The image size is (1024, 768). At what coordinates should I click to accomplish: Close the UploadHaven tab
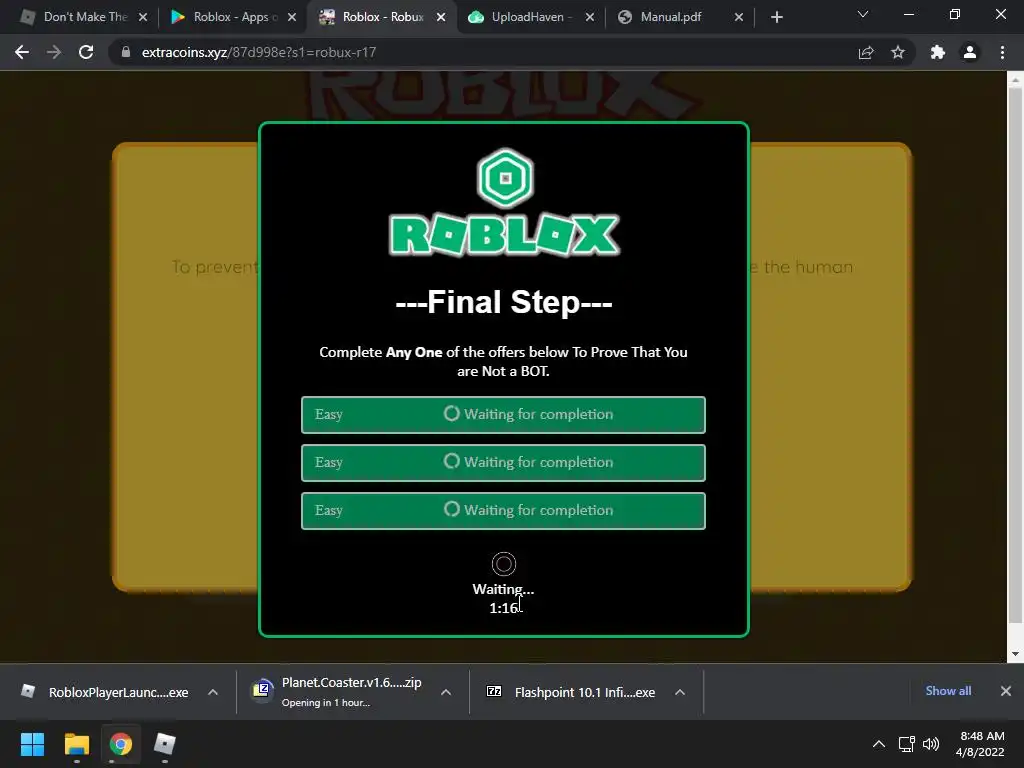click(x=590, y=18)
